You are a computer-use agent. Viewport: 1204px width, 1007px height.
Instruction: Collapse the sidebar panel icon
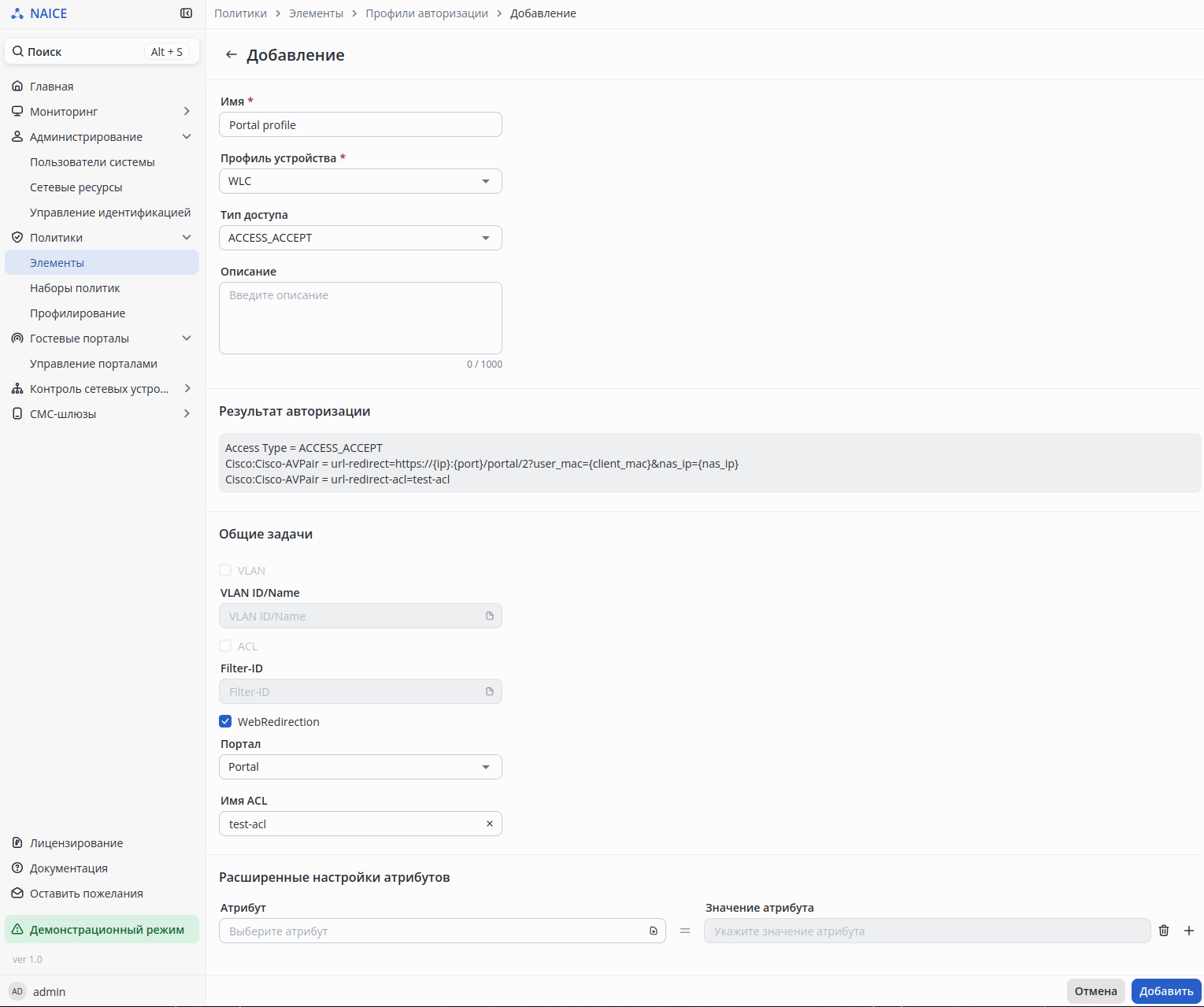point(186,13)
